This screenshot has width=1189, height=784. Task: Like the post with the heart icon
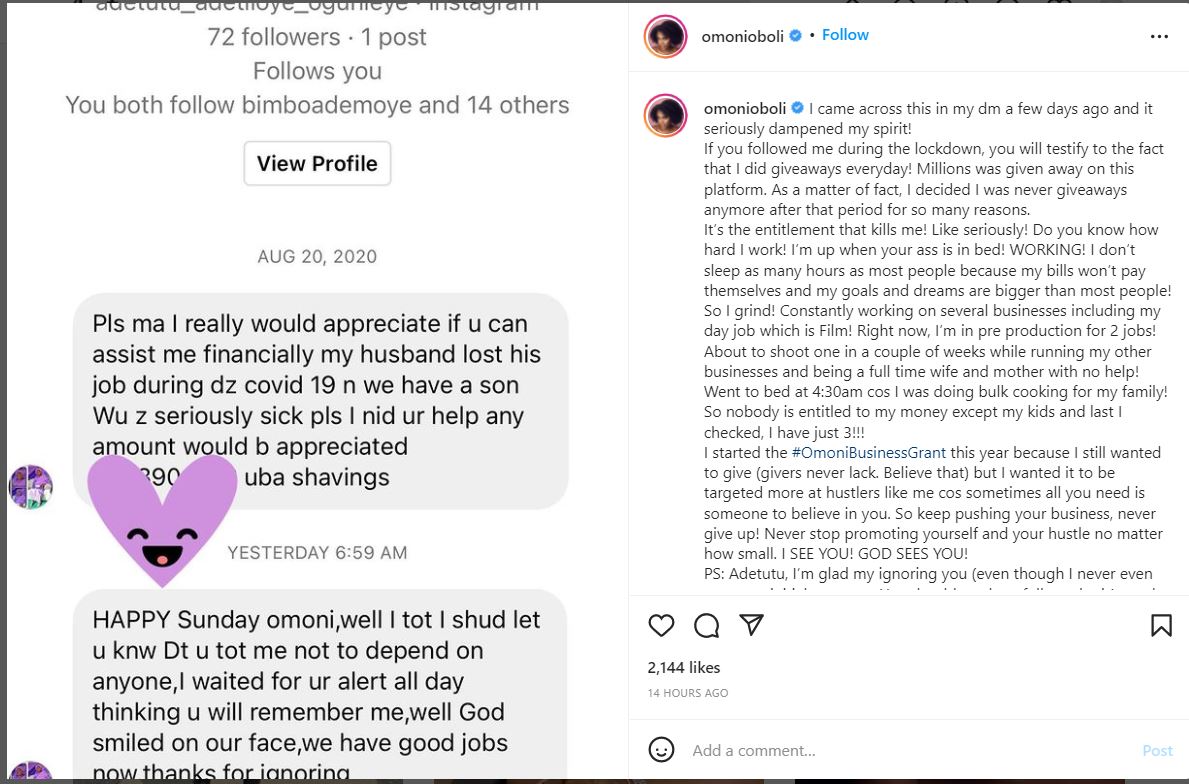(661, 626)
